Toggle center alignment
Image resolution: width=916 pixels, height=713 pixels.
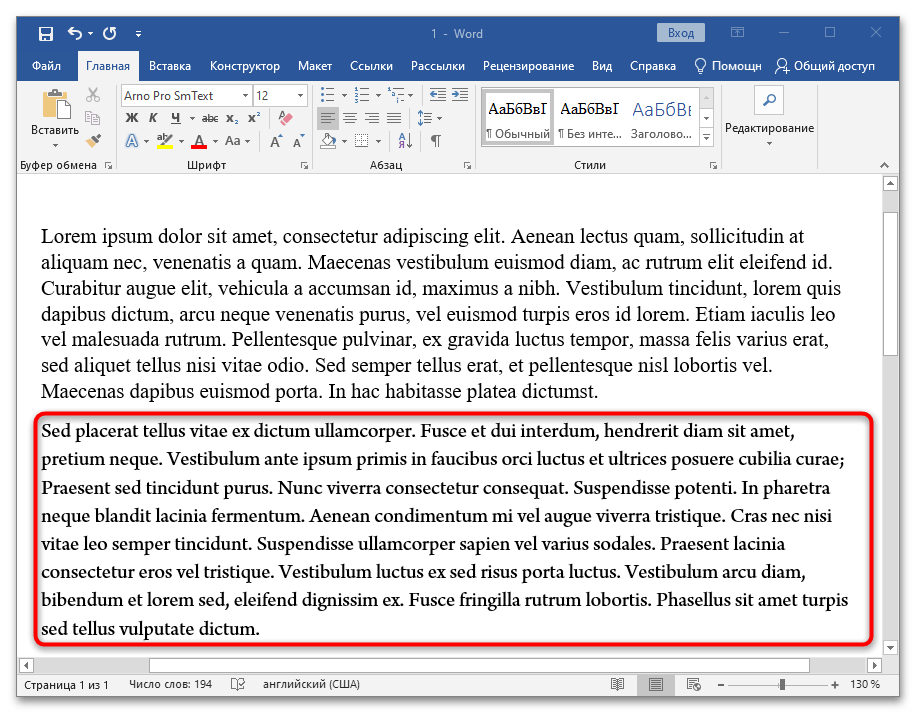click(350, 118)
